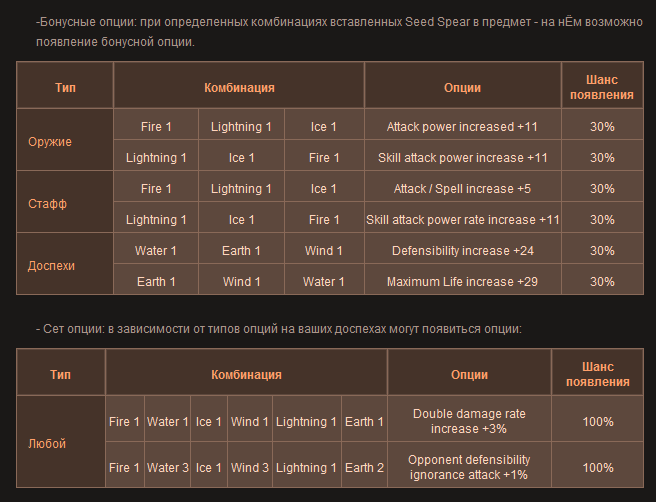Select 'Maximum Life increase +29' cell

[x=462, y=282]
